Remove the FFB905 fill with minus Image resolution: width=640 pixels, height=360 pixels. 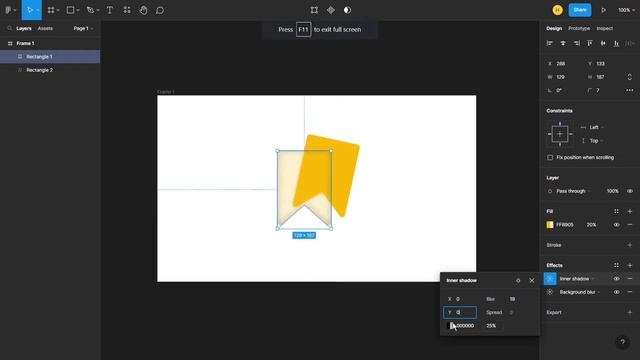click(x=630, y=225)
